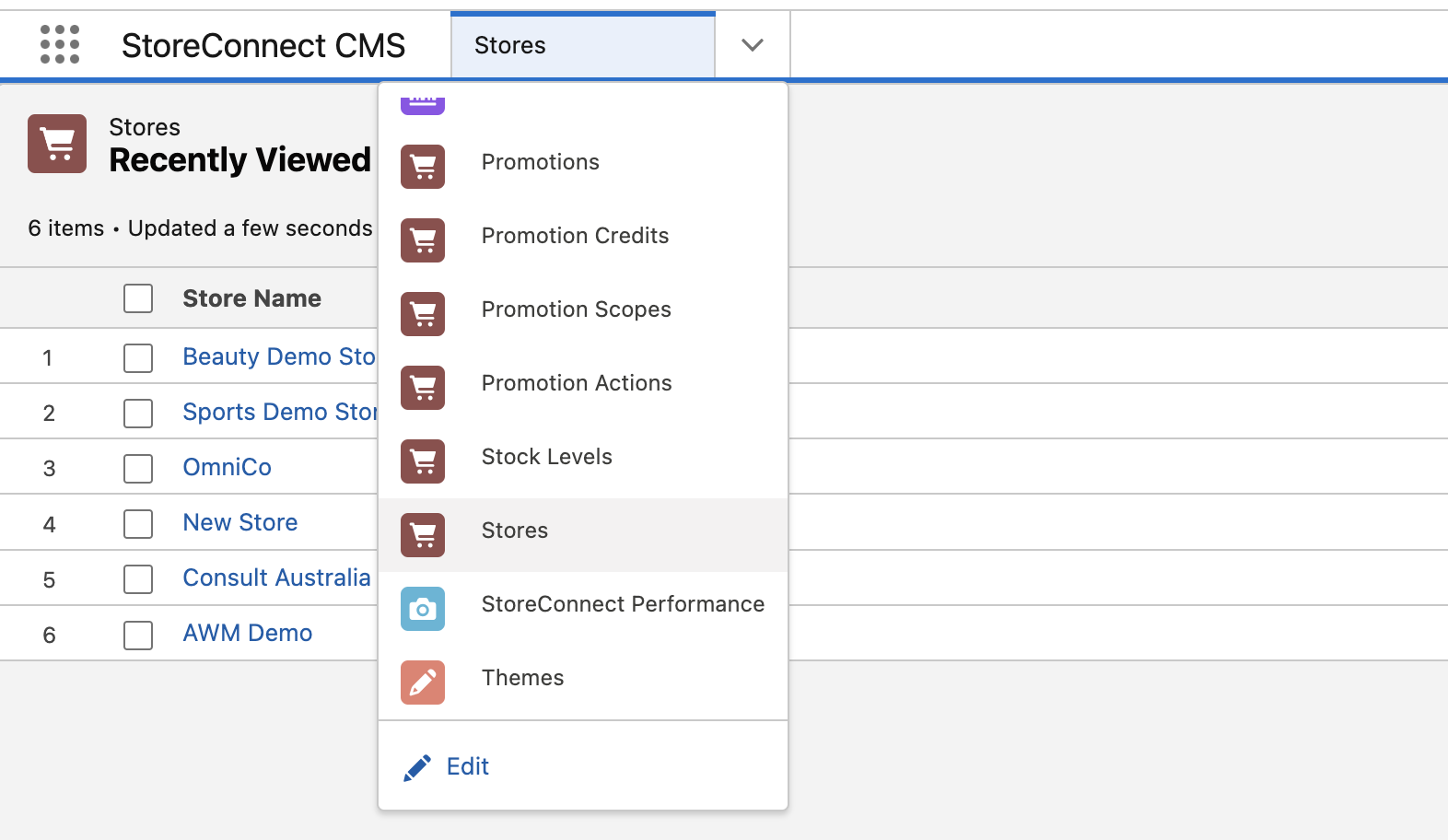Open the OmniCo store link
The image size is (1448, 840).
(x=227, y=467)
